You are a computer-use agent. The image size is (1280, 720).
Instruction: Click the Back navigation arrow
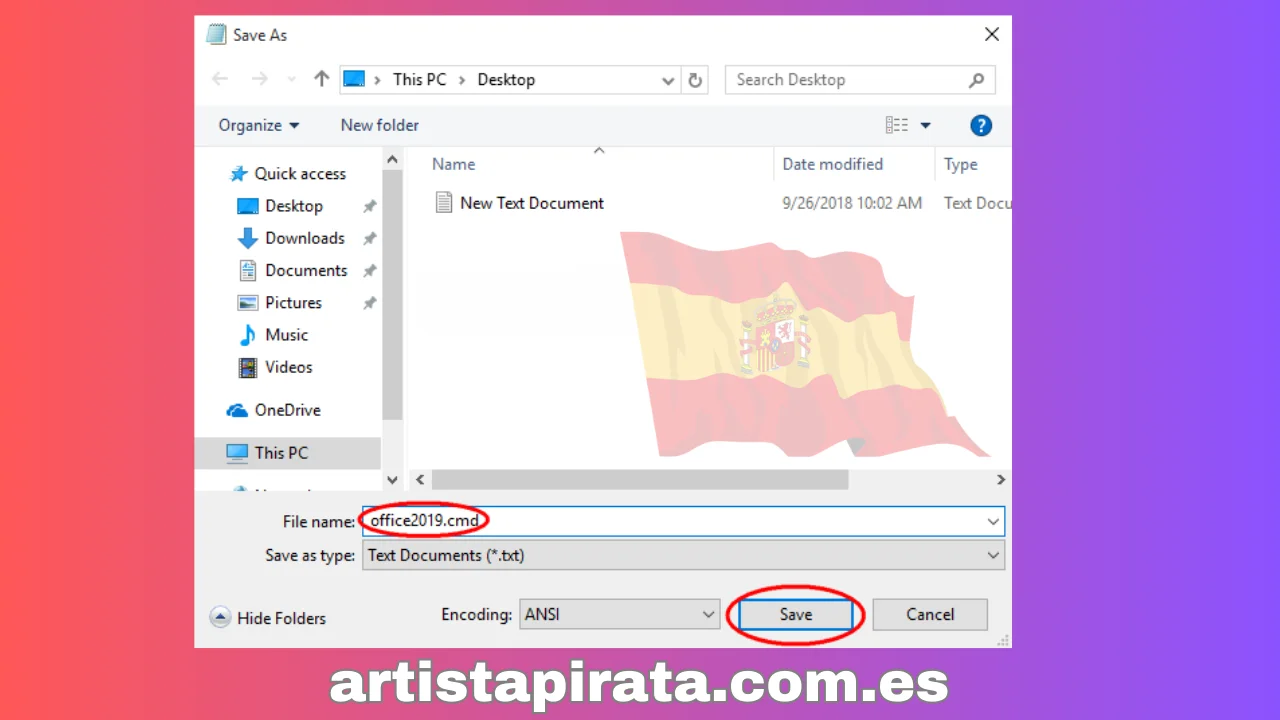221,79
